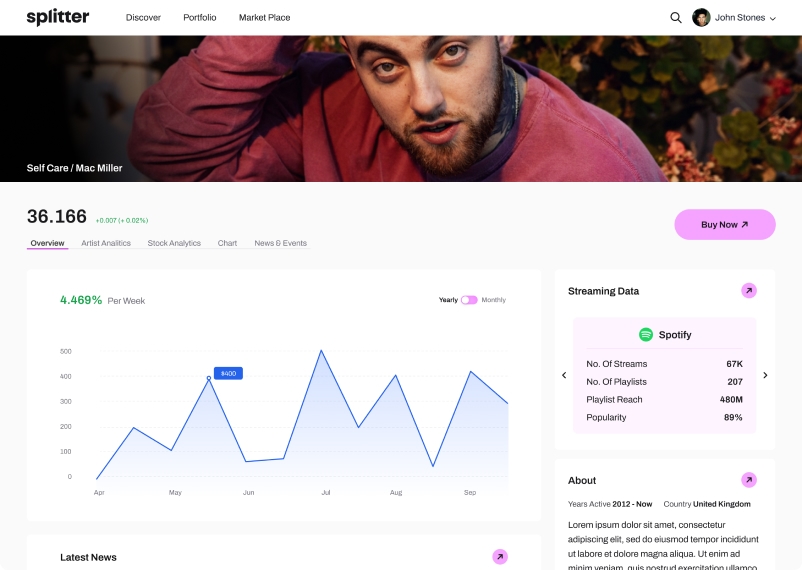
Task: Select the Yearly label
Action: coord(448,300)
